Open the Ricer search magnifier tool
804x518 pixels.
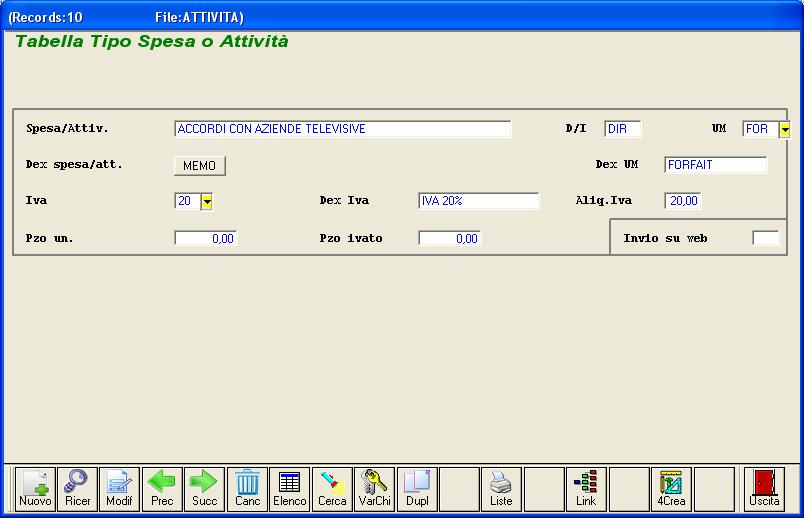[77, 489]
